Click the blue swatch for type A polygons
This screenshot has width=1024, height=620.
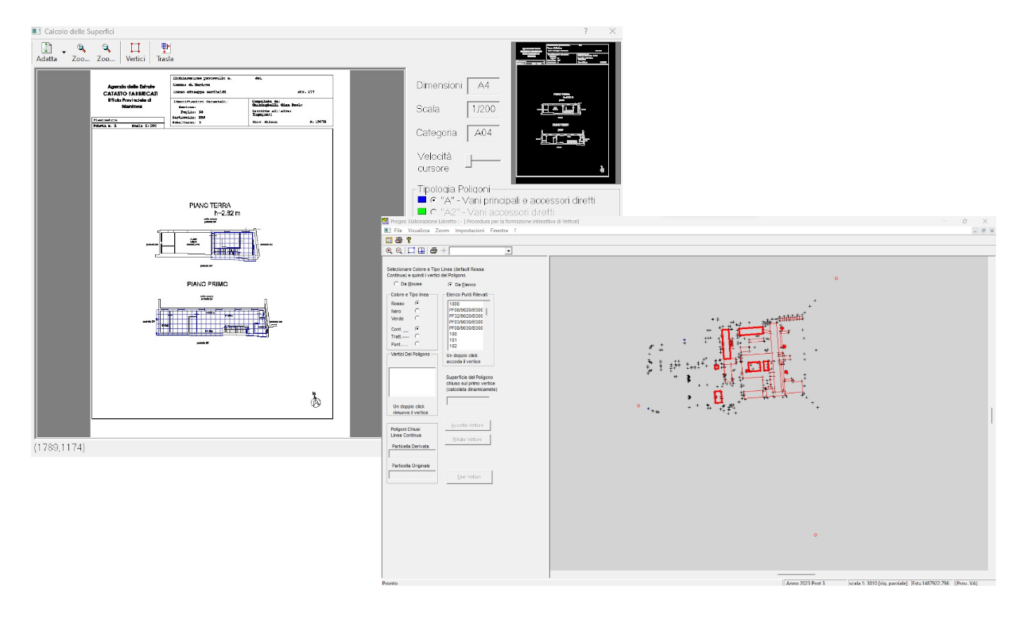click(x=421, y=200)
